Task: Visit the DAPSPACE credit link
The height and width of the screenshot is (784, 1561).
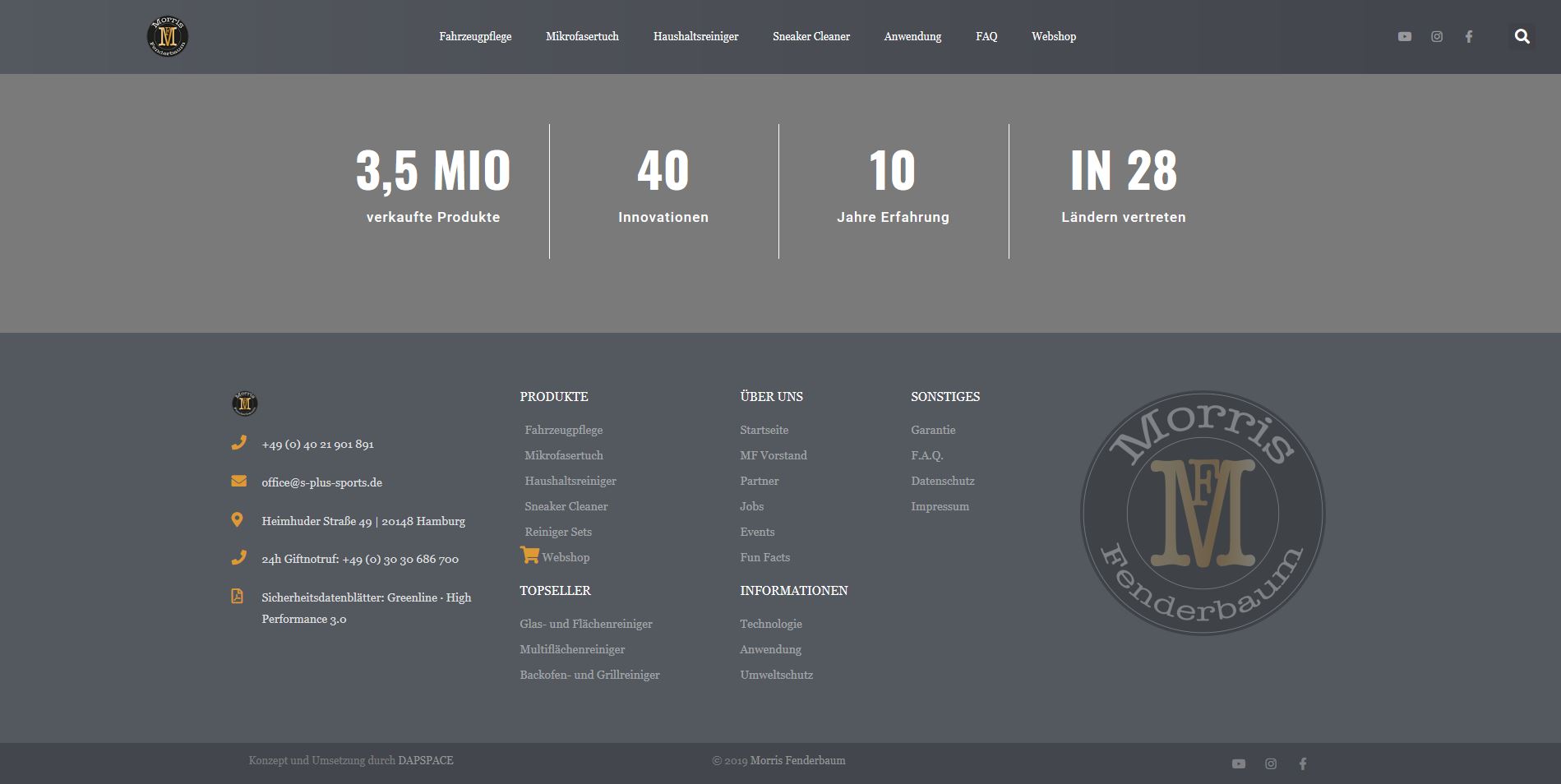Action: [426, 760]
